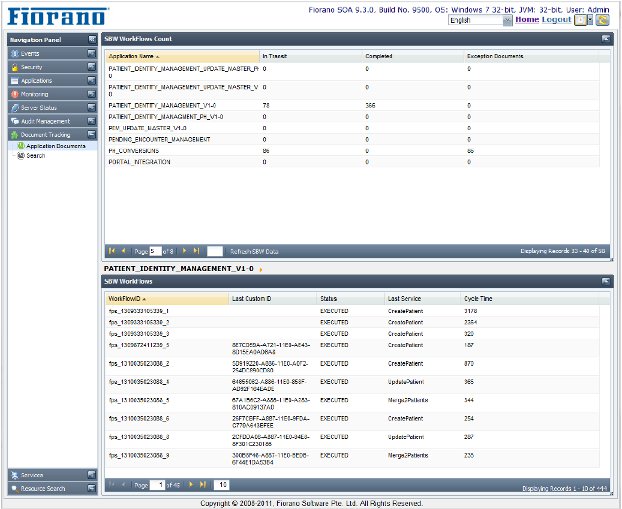Expand the Audit Management section toggle
The width and height of the screenshot is (622, 509).
point(92,121)
